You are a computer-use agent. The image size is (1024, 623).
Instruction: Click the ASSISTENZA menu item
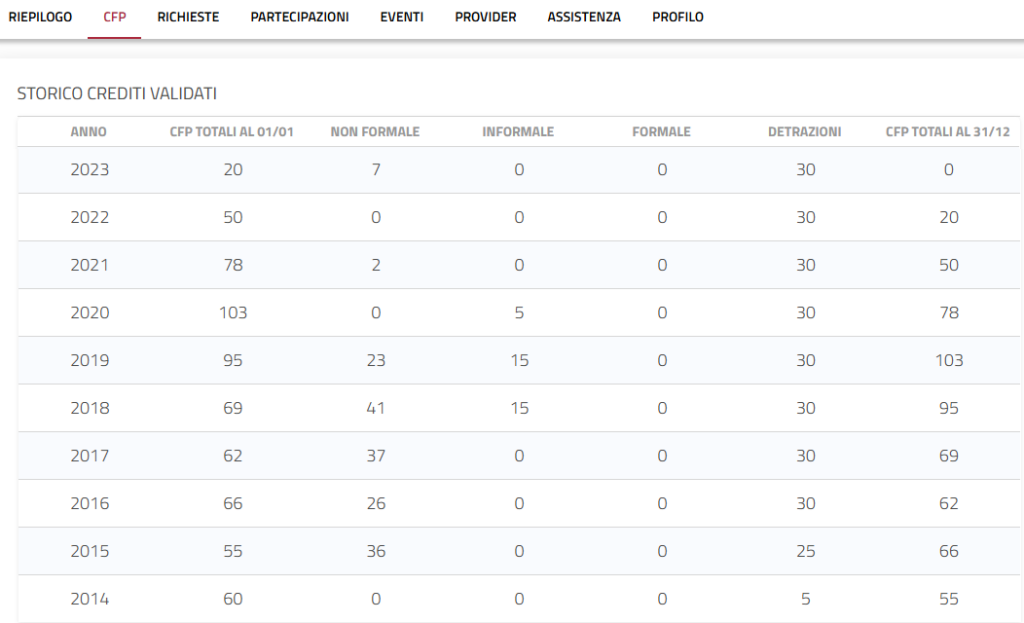584,17
